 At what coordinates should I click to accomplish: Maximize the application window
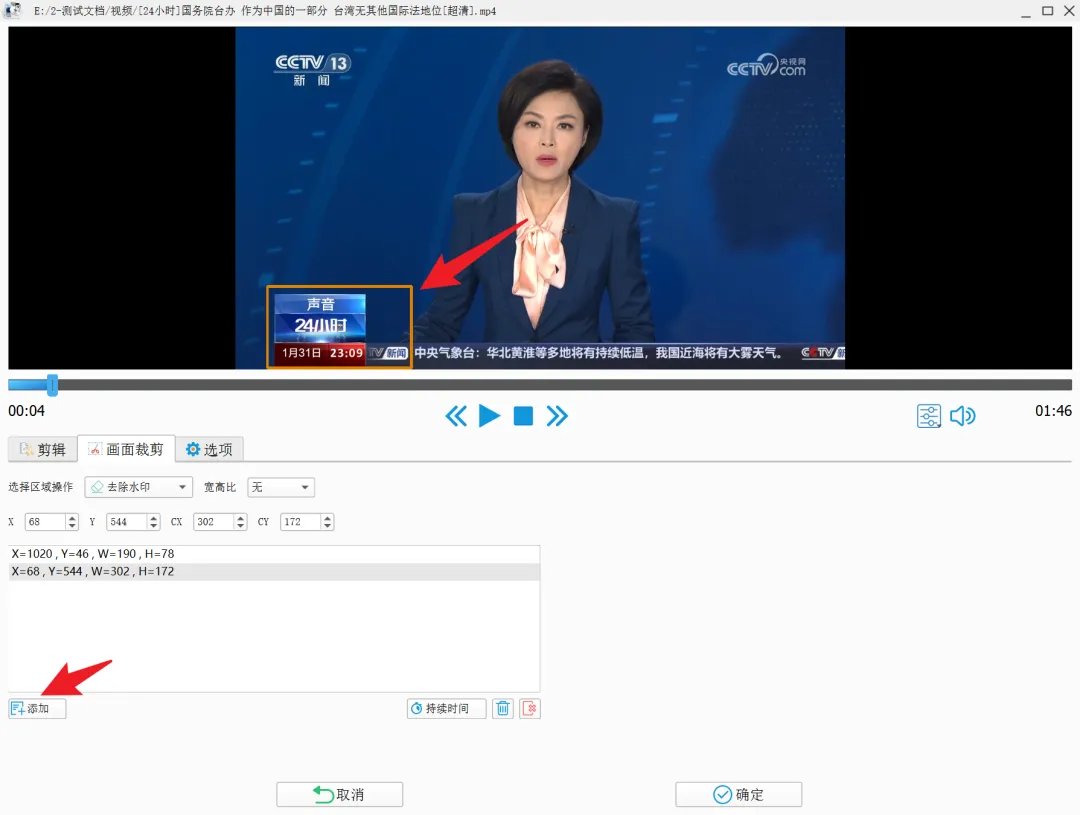click(1048, 11)
